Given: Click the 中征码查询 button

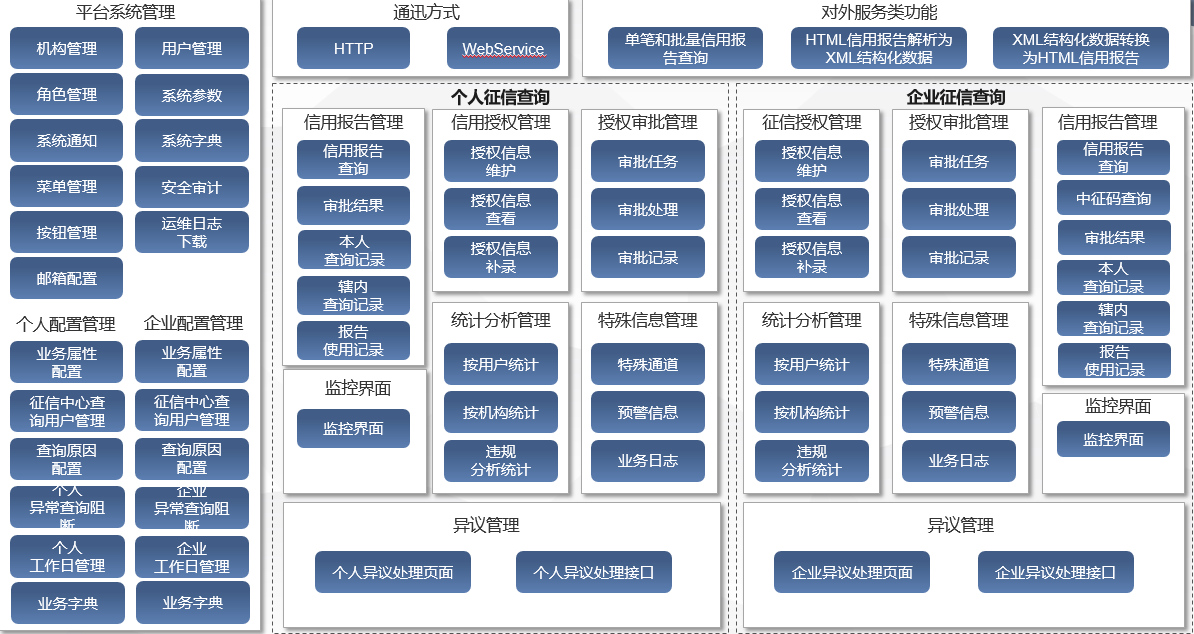Looking at the screenshot, I should coord(1114,198).
